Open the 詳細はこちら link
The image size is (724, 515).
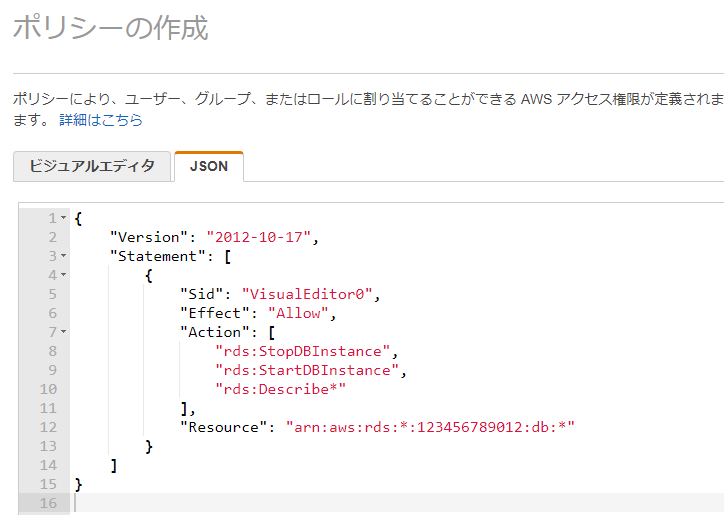[101, 120]
